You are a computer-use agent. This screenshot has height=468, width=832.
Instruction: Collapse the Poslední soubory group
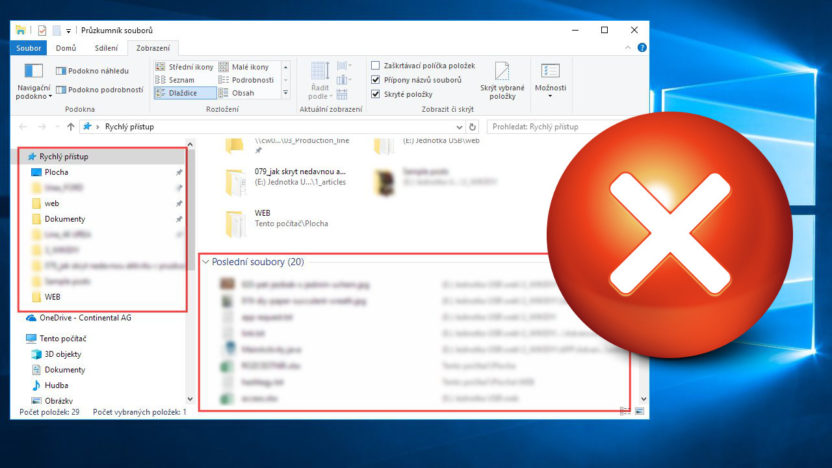(205, 262)
